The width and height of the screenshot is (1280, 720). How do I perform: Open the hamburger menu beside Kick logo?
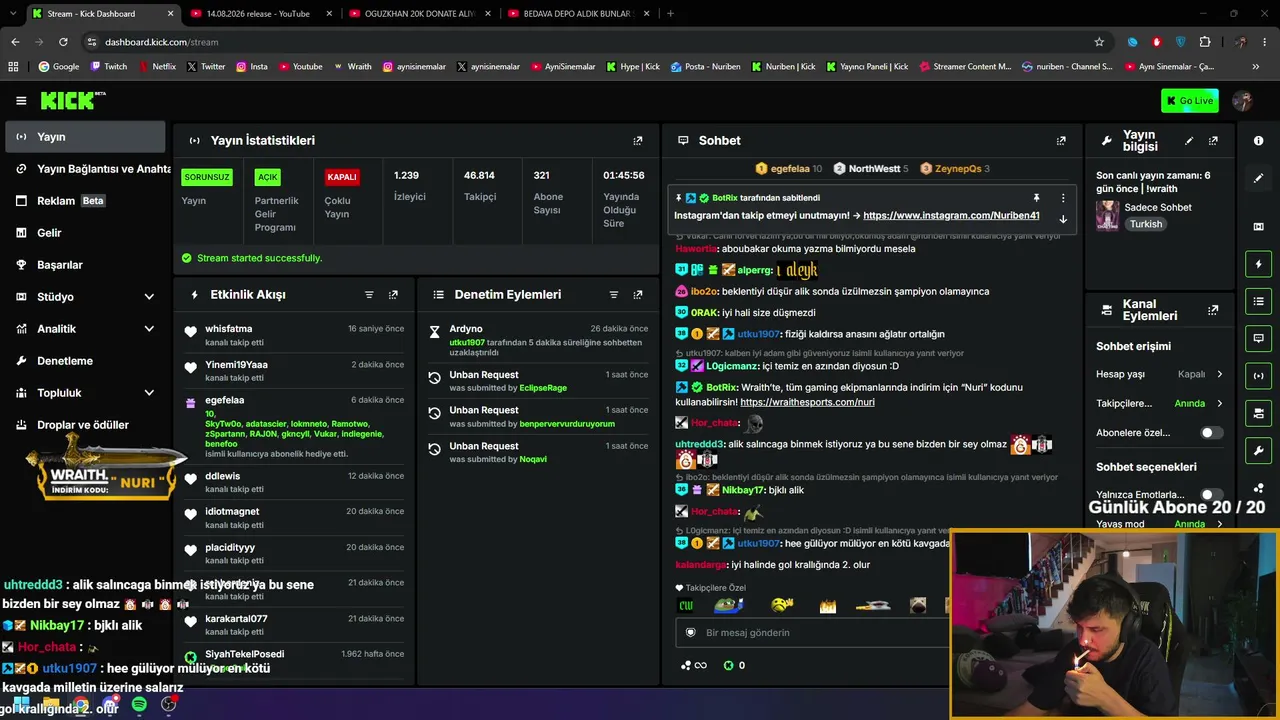[x=21, y=100]
